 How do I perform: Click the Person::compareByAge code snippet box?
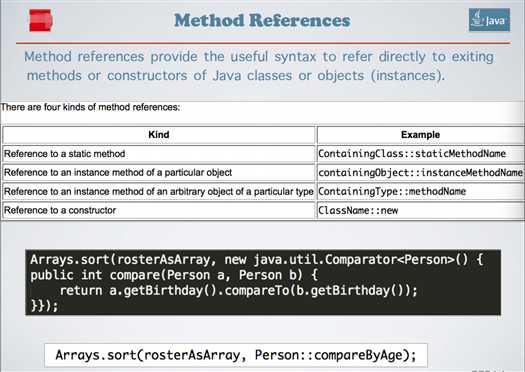tap(236, 355)
